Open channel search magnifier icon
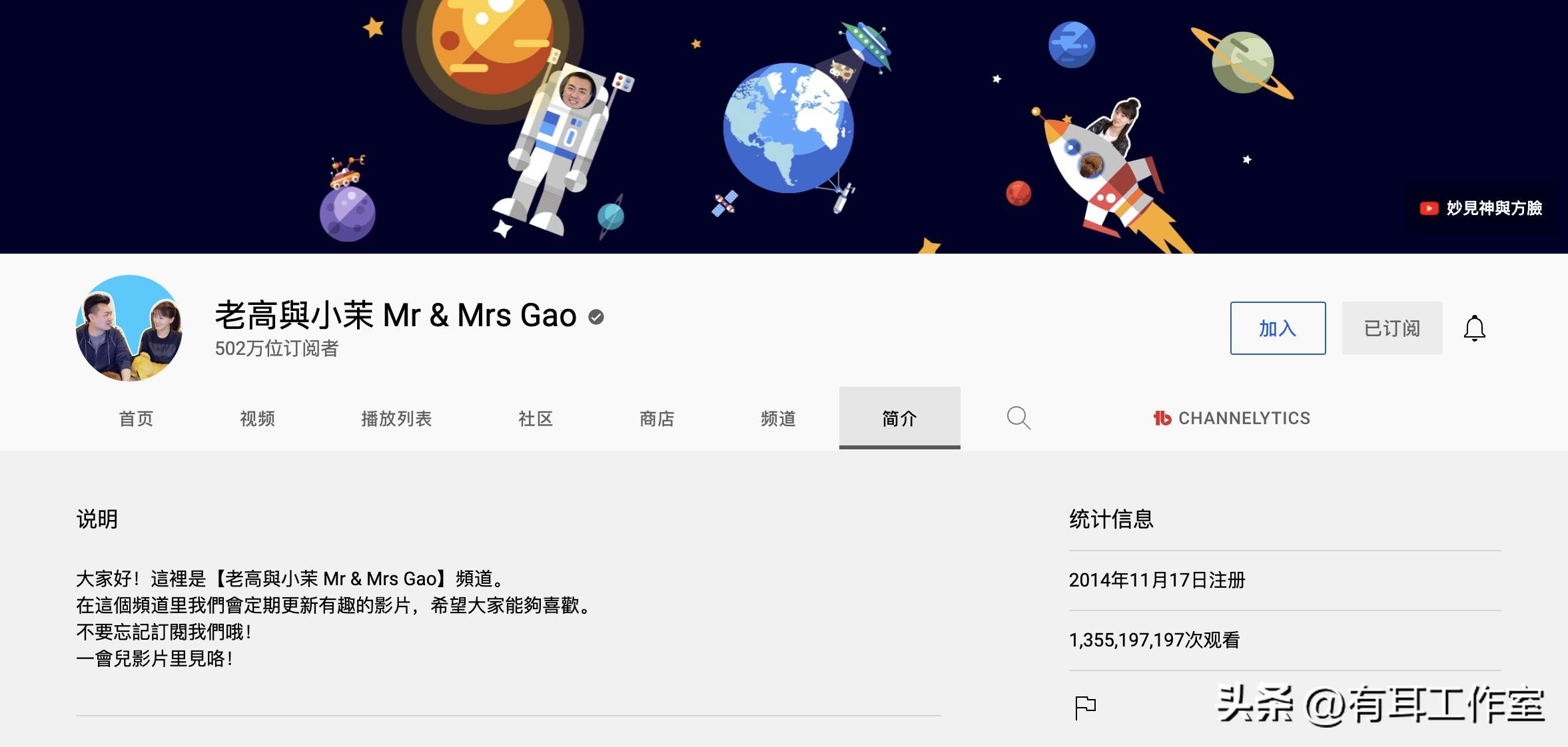Viewport: 1568px width, 747px height. point(1018,418)
